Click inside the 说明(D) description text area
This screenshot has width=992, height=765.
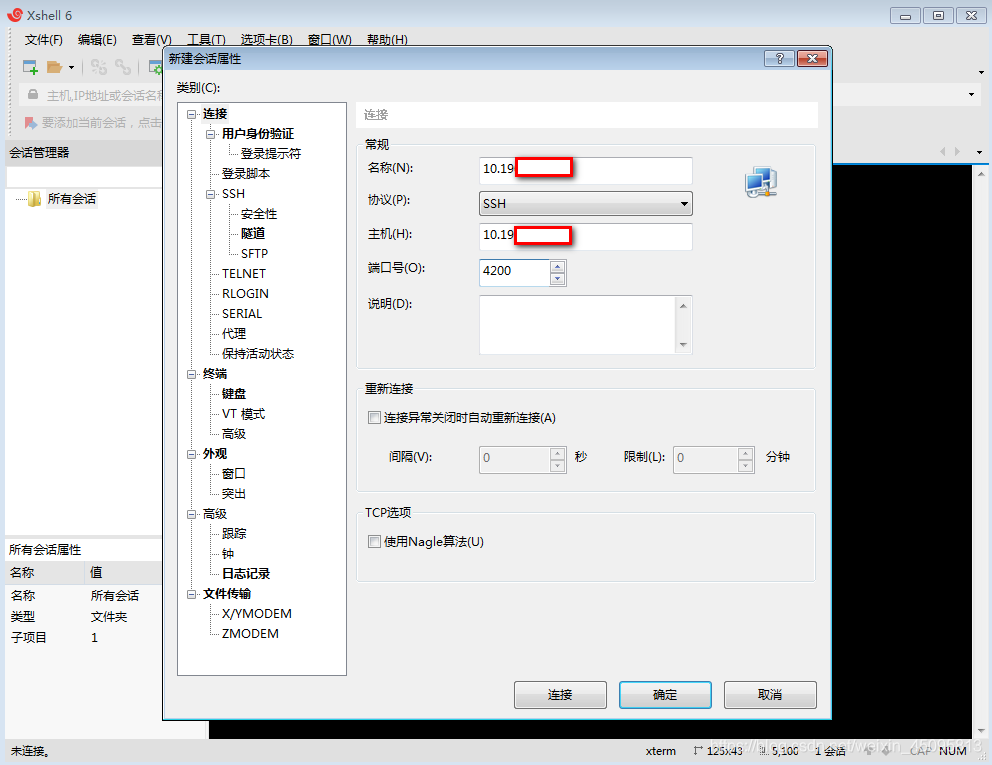(x=578, y=325)
